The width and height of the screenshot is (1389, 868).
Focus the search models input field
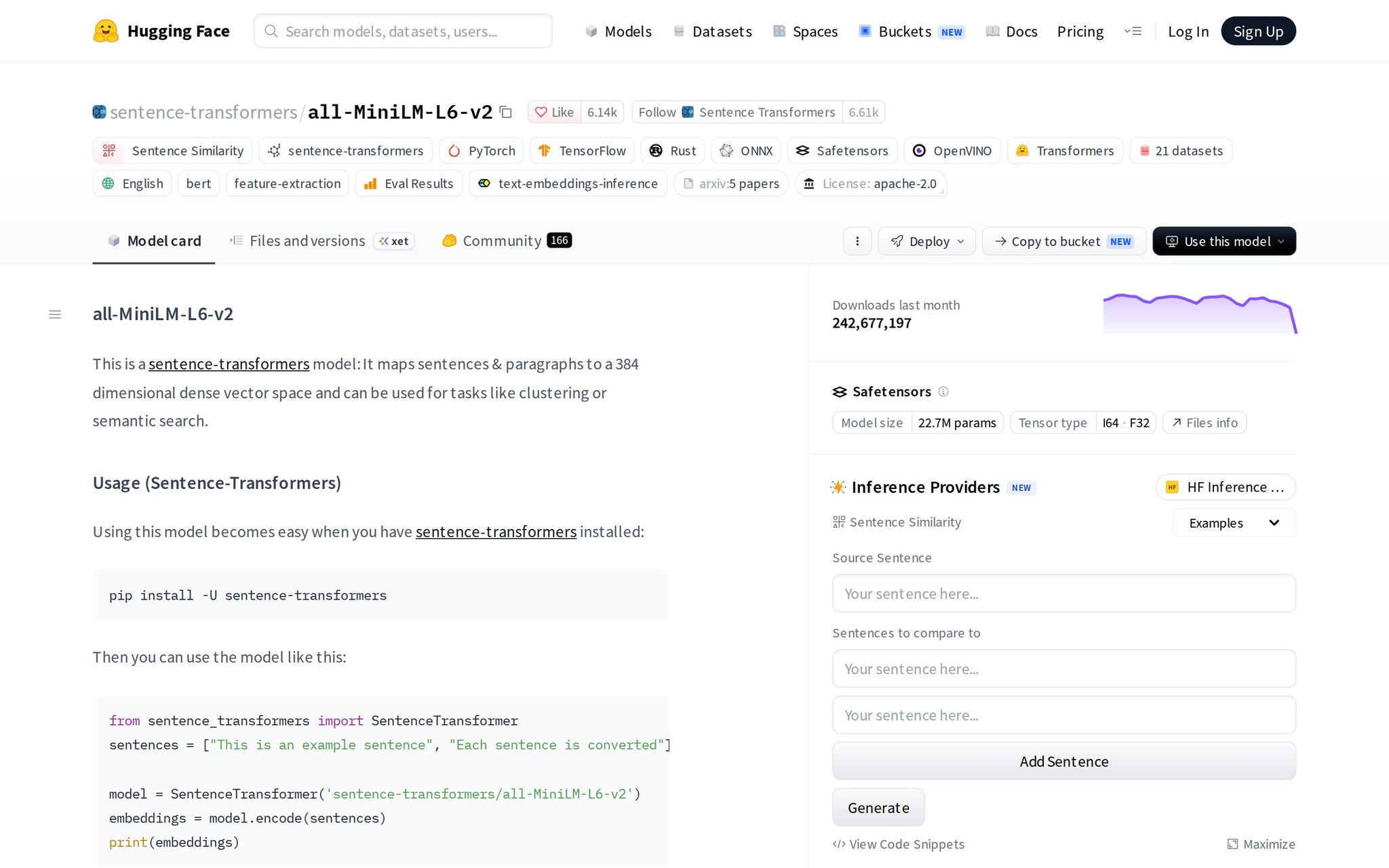(x=403, y=31)
